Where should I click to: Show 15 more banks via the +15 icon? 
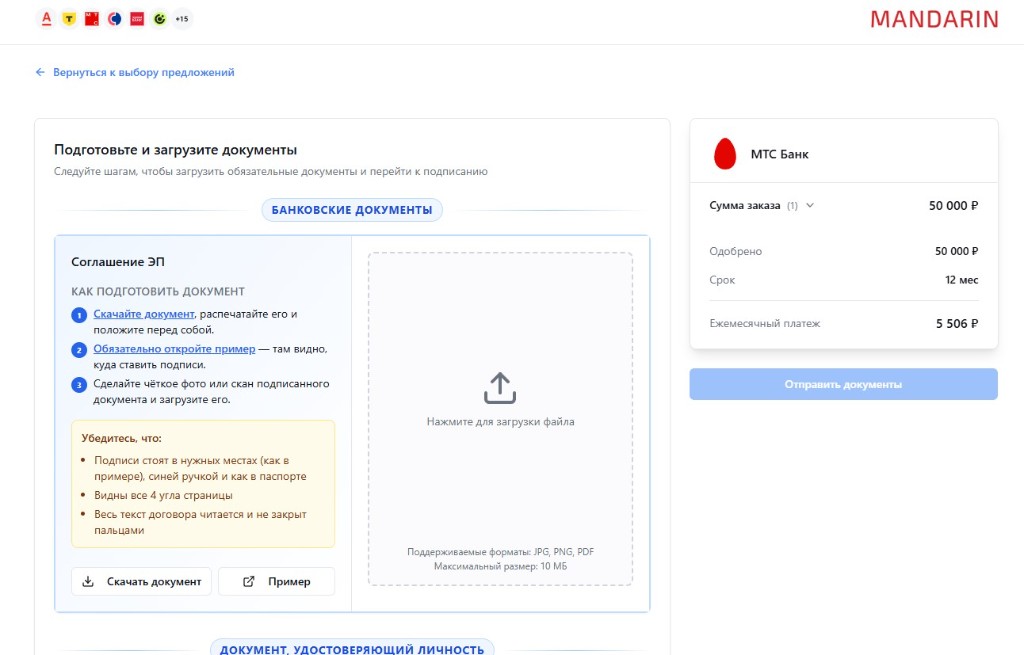[x=182, y=18]
